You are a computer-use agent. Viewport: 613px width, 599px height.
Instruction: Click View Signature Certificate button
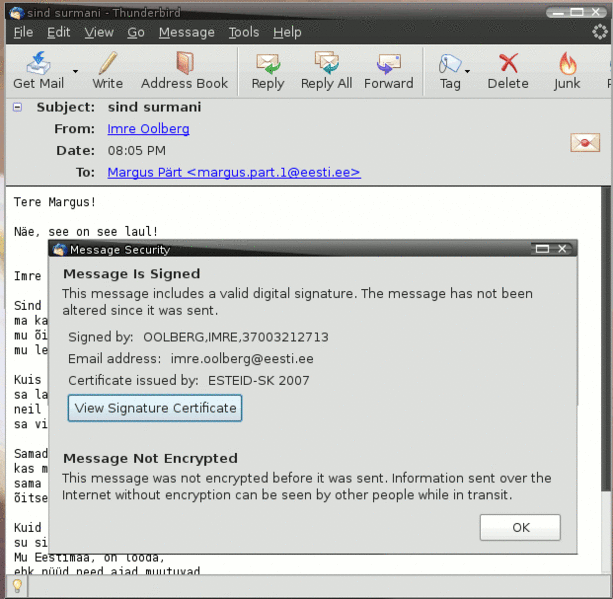155,408
